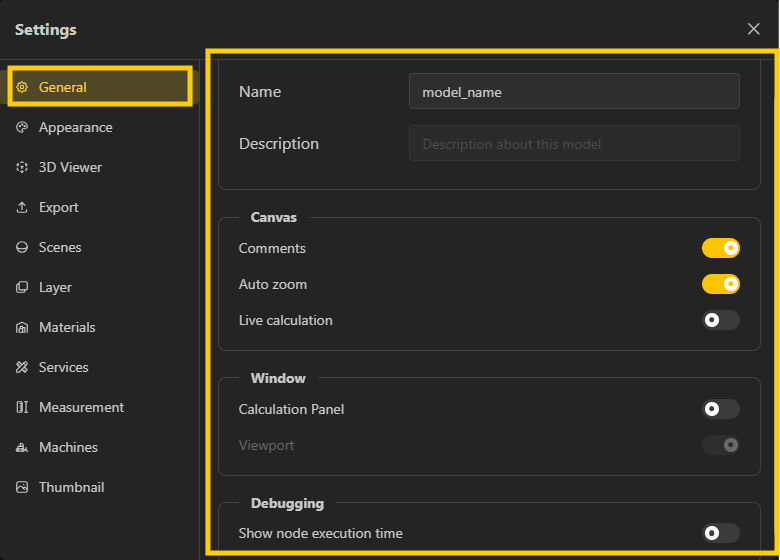The width and height of the screenshot is (780, 560).
Task: Click the Description text field
Action: click(574, 143)
